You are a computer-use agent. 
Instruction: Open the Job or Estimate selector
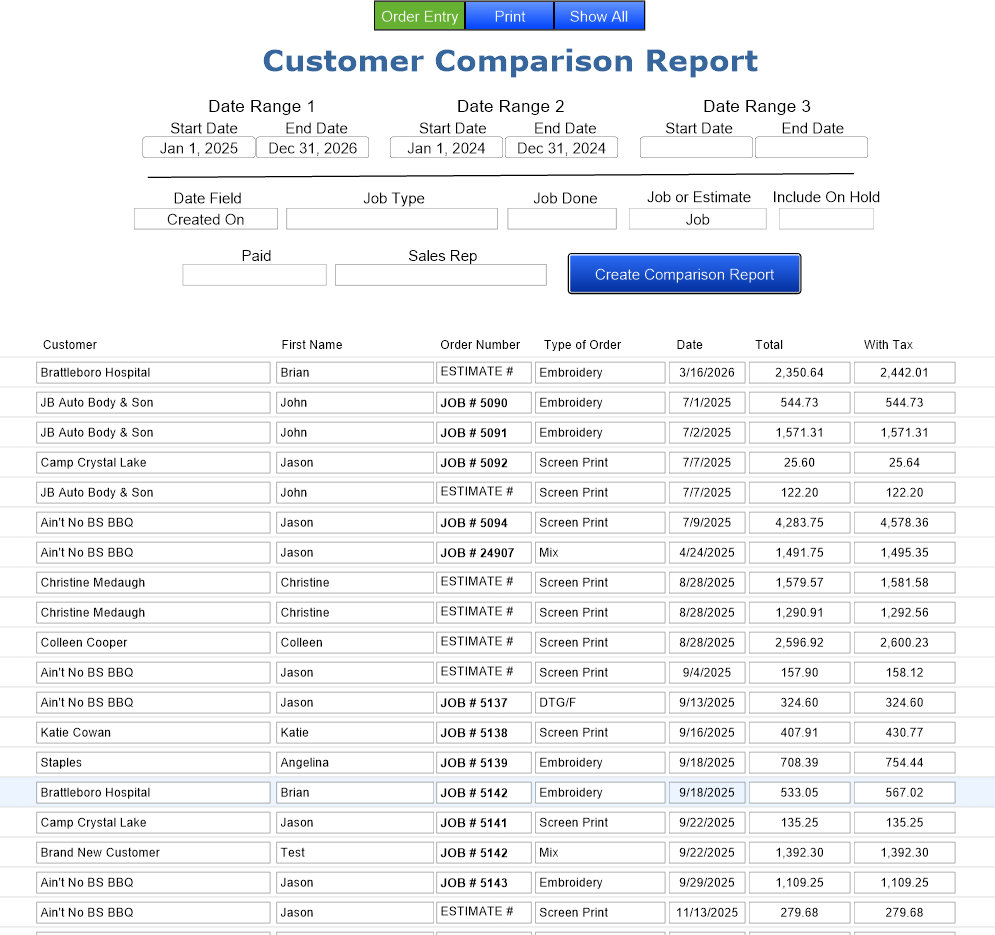click(x=697, y=218)
